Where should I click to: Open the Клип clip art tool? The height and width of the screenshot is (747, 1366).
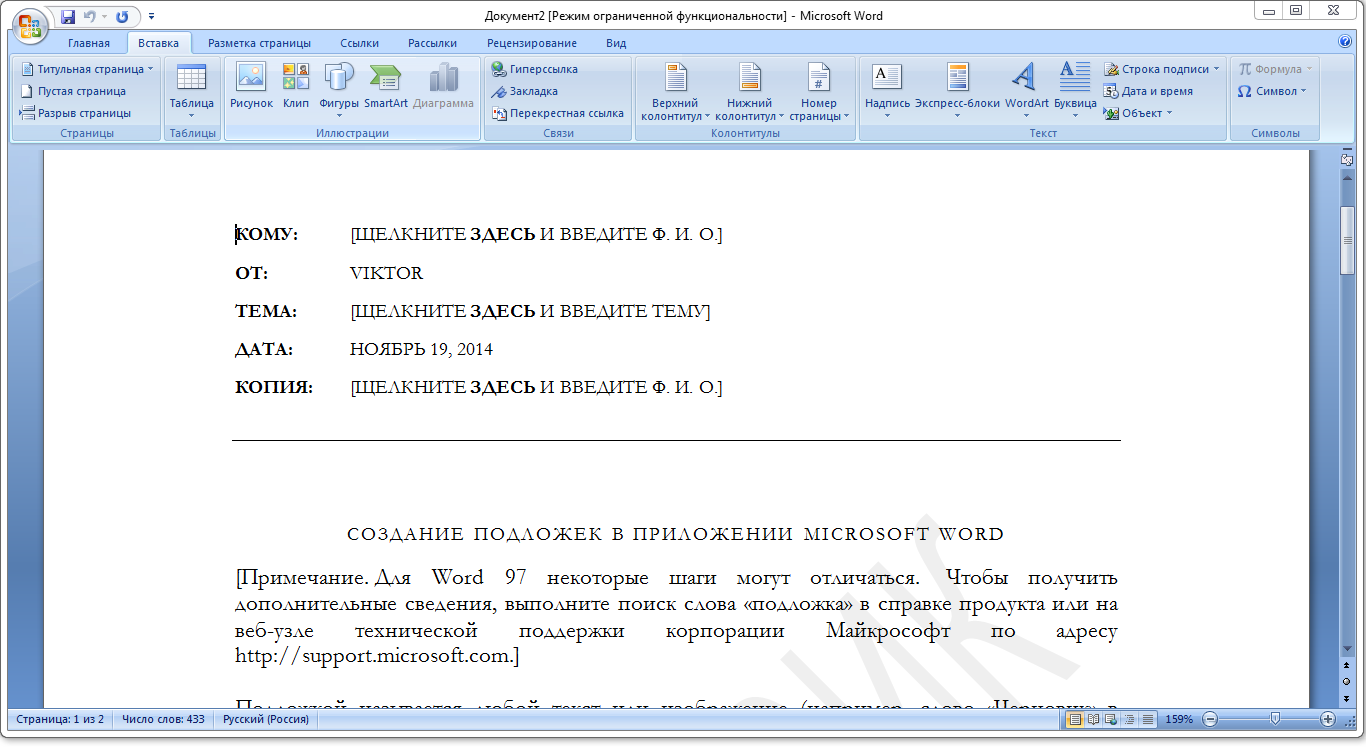(x=295, y=87)
